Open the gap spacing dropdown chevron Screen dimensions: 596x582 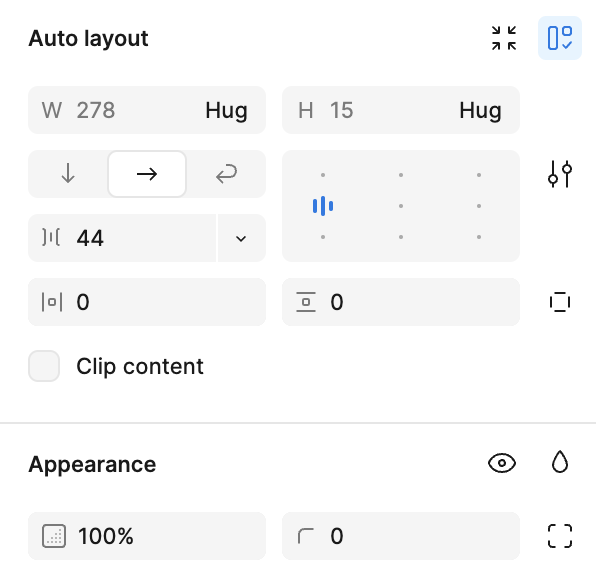[241, 238]
